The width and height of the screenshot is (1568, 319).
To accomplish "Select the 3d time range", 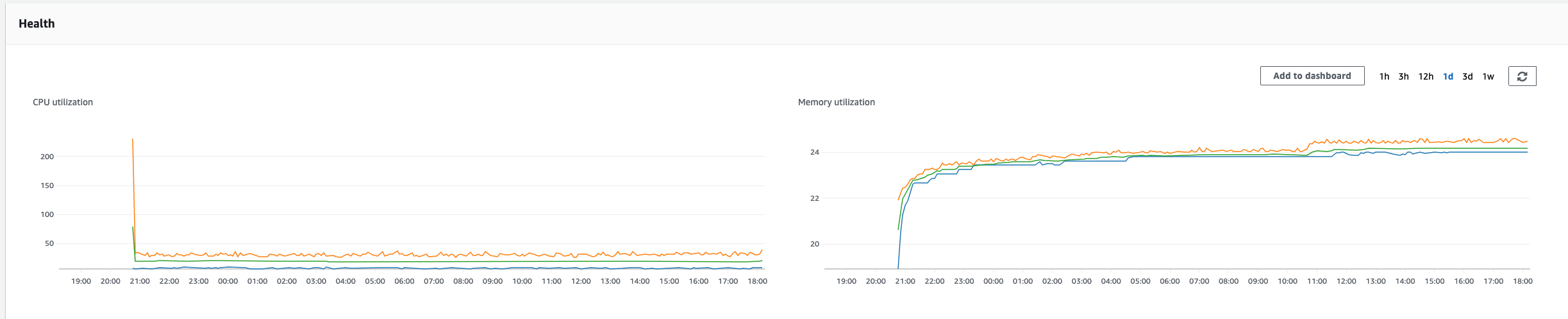I will [x=1467, y=76].
